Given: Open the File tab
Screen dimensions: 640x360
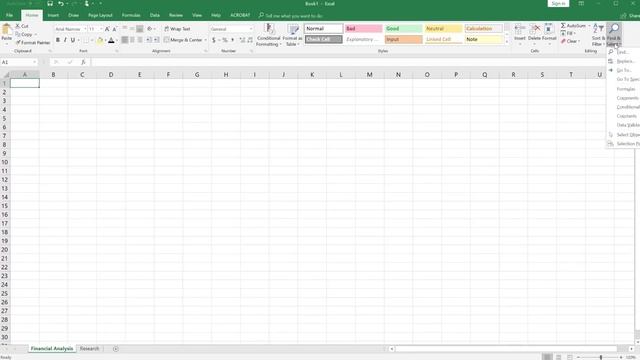Looking at the screenshot, I should (9, 15).
